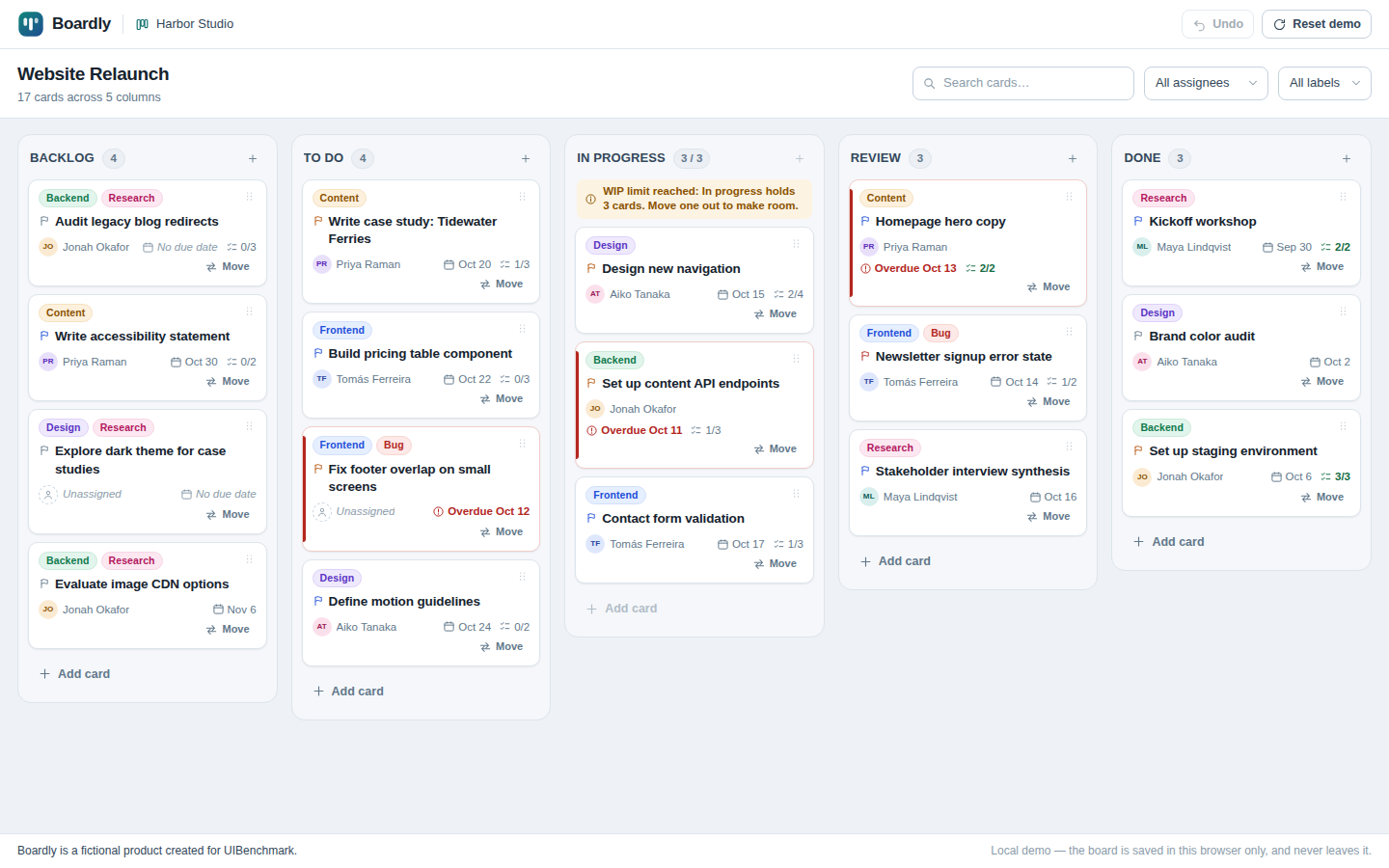Click Move on the Brand color audit card
The image size is (1389, 868).
tap(1322, 382)
